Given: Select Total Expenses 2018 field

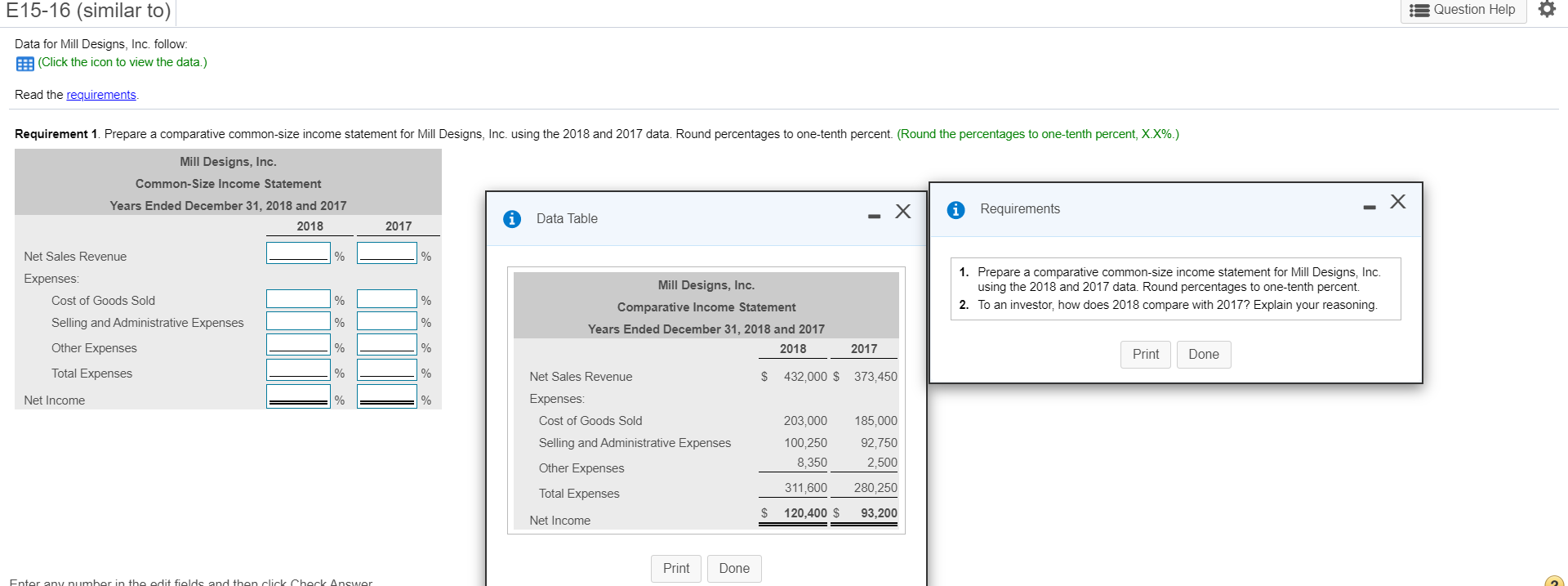Looking at the screenshot, I should click(298, 370).
